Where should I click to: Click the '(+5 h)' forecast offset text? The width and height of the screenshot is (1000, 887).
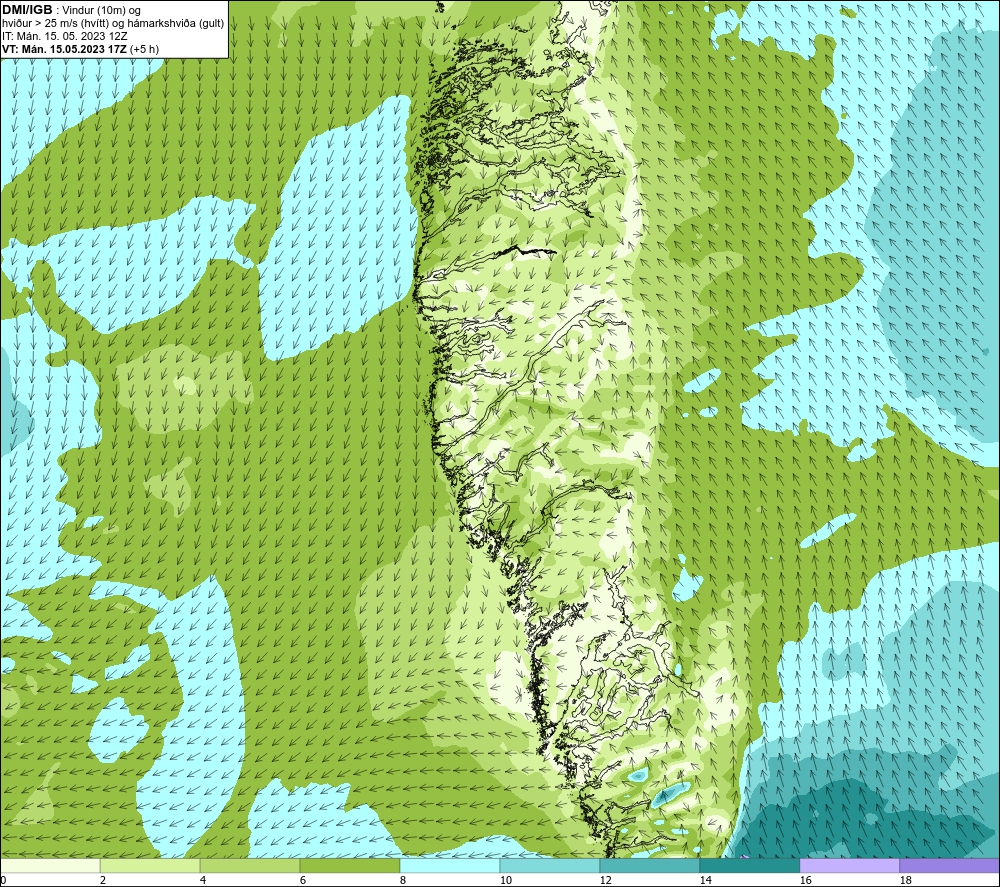click(x=144, y=49)
